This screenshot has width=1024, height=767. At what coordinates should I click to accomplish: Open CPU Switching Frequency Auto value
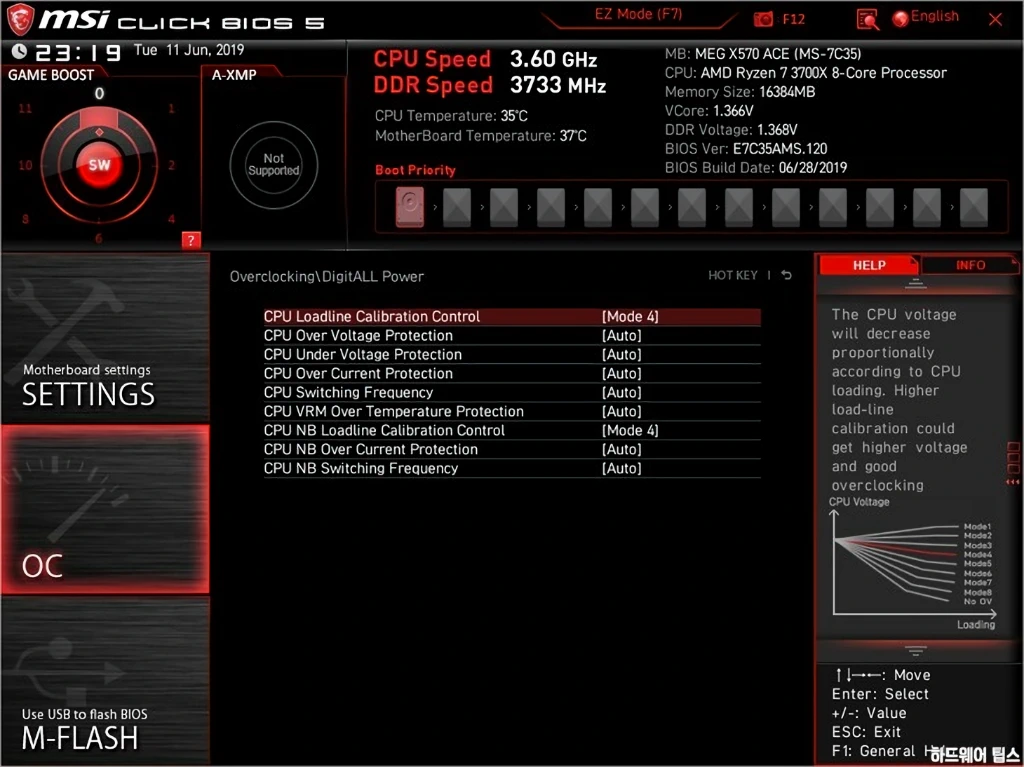click(x=622, y=393)
